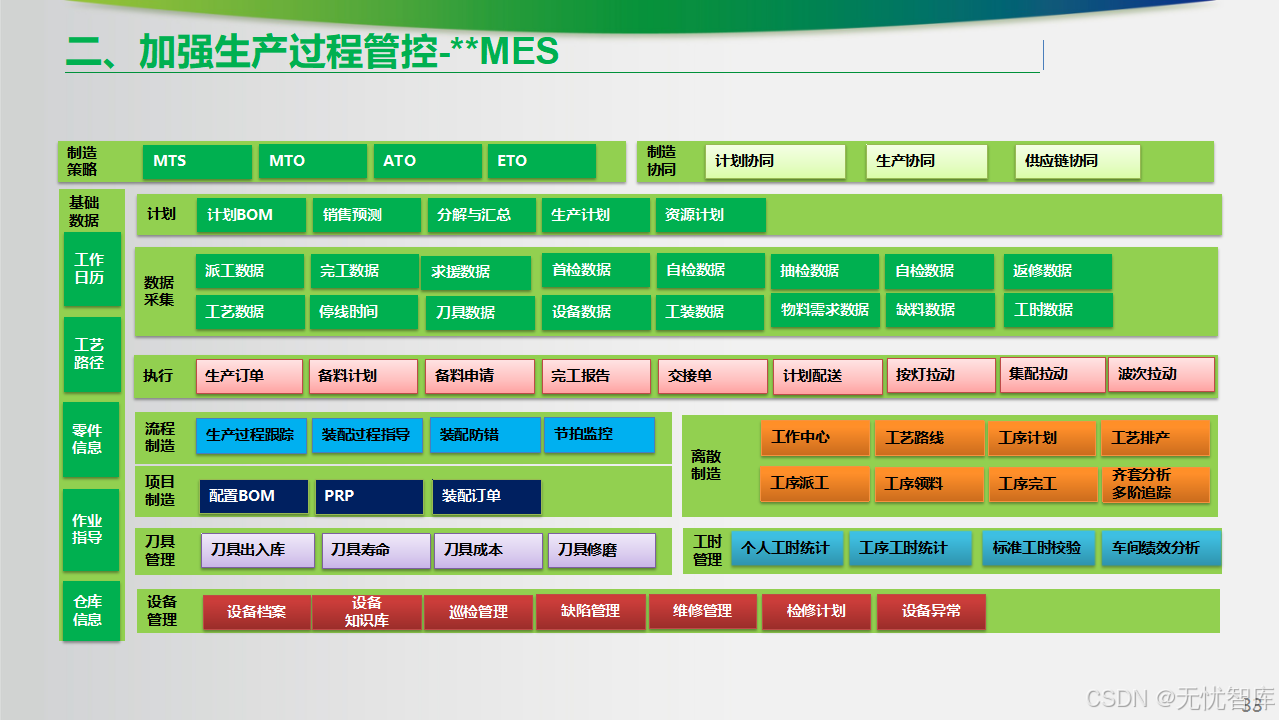This screenshot has height=720, width=1279.
Task: Pick the ETO strategy box
Action: click(x=542, y=161)
